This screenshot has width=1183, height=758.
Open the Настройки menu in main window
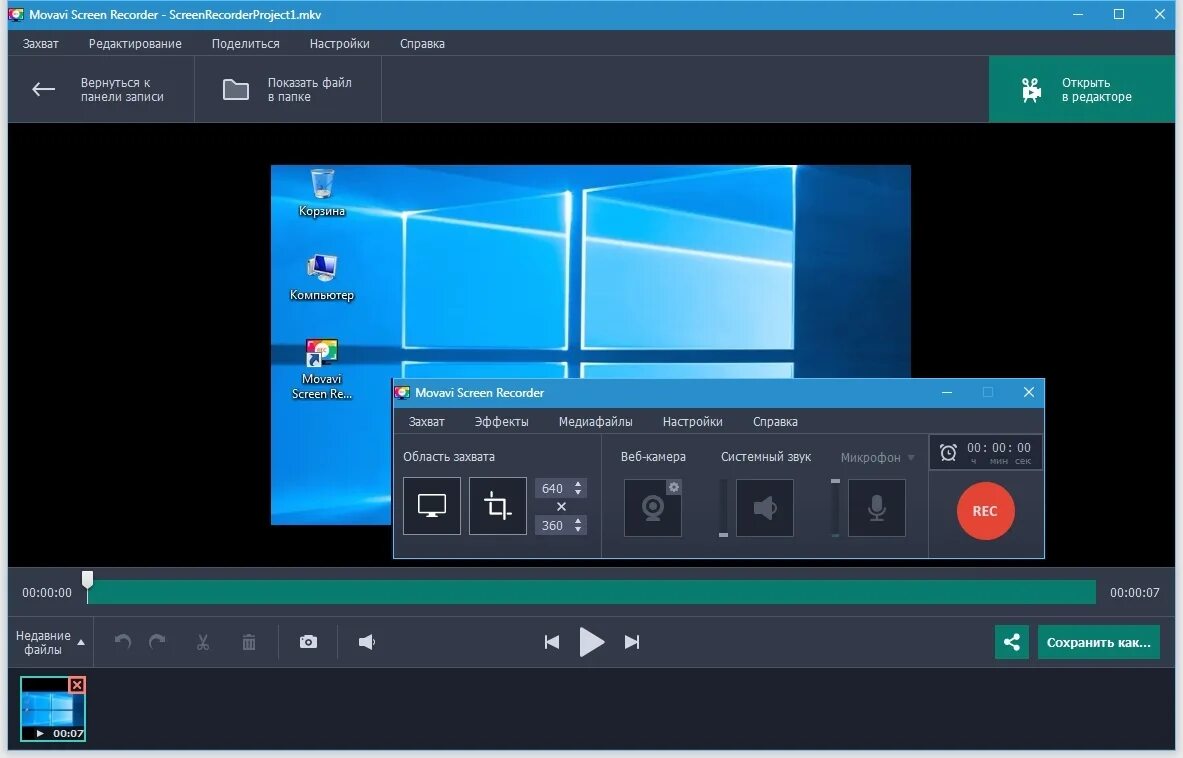click(x=340, y=44)
